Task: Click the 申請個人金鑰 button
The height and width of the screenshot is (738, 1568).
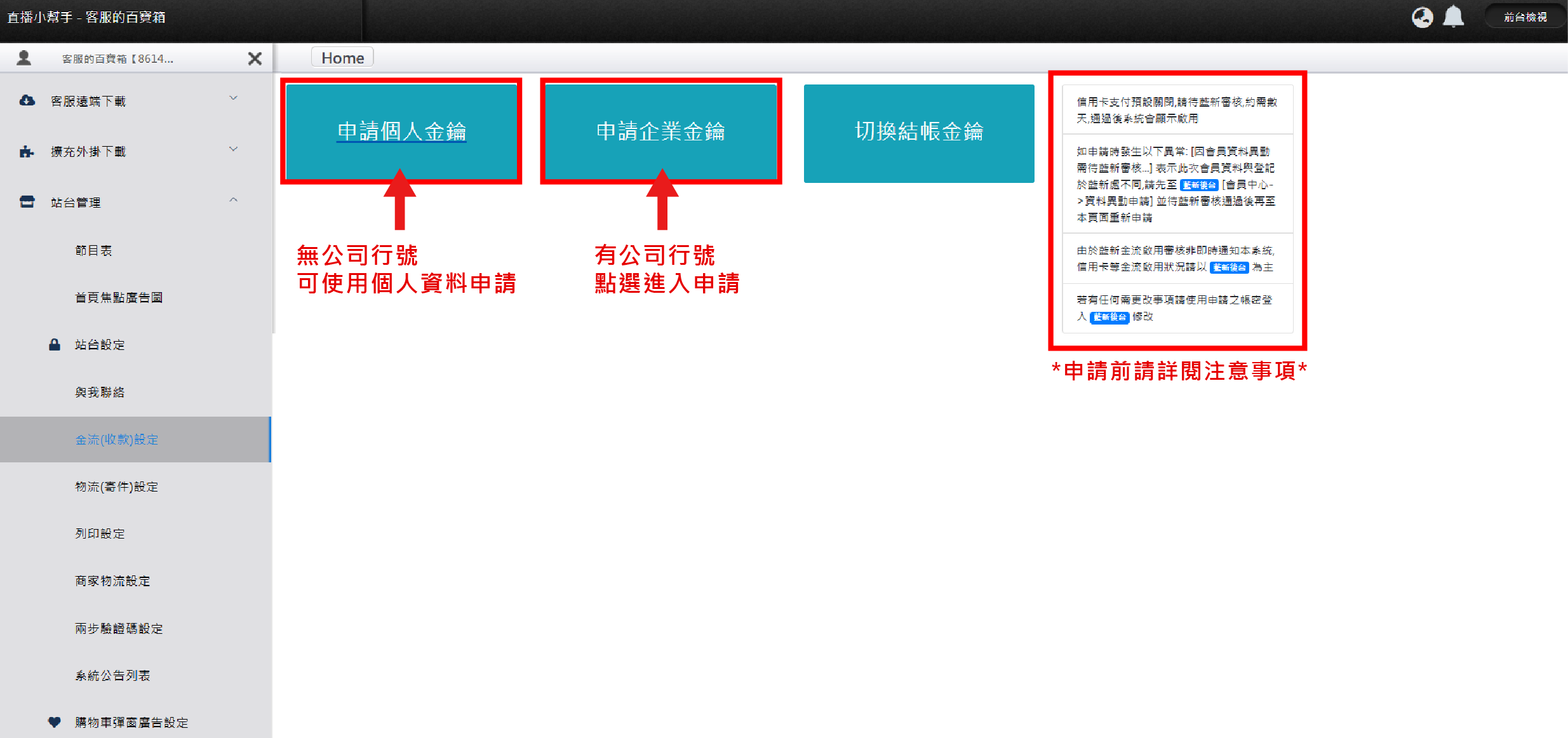Action: click(401, 131)
